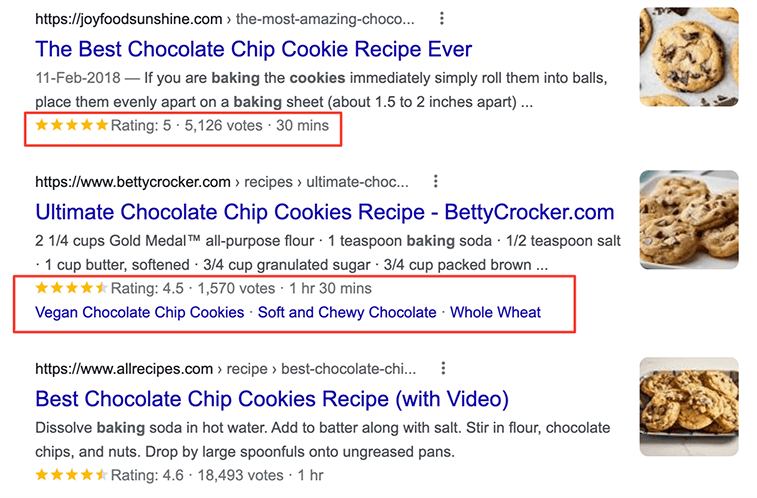The image size is (757, 498).
Task: Click the joyfoodsunshine cookie thumbnail image
Action: (x=688, y=56)
